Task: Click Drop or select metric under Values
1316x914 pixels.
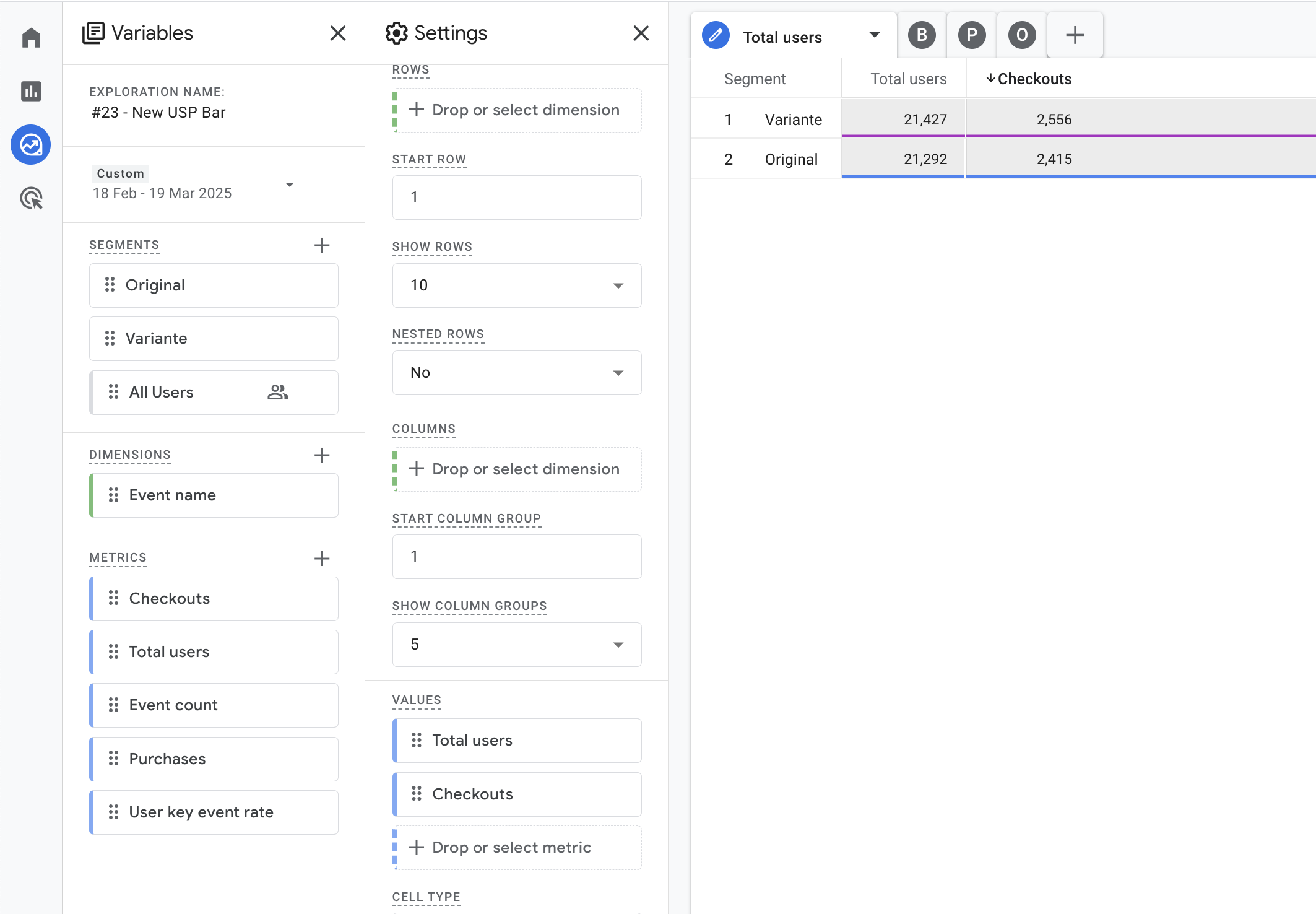Action: (x=517, y=848)
